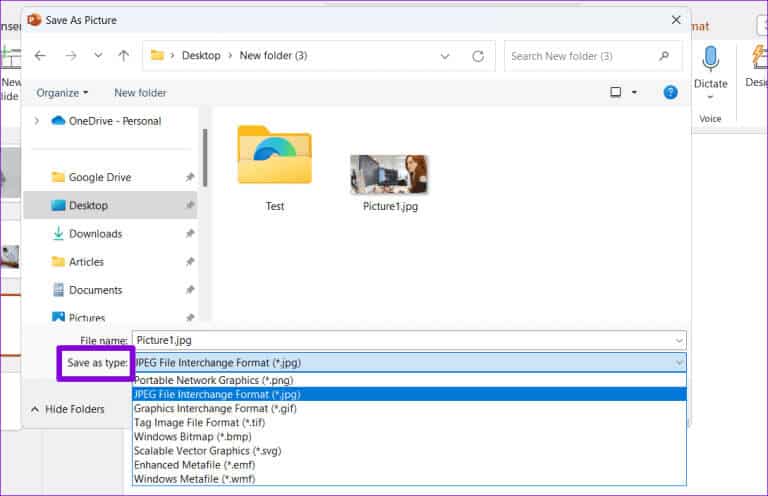The height and width of the screenshot is (496, 768).
Task: Click the search magnifier icon
Action: point(664,56)
